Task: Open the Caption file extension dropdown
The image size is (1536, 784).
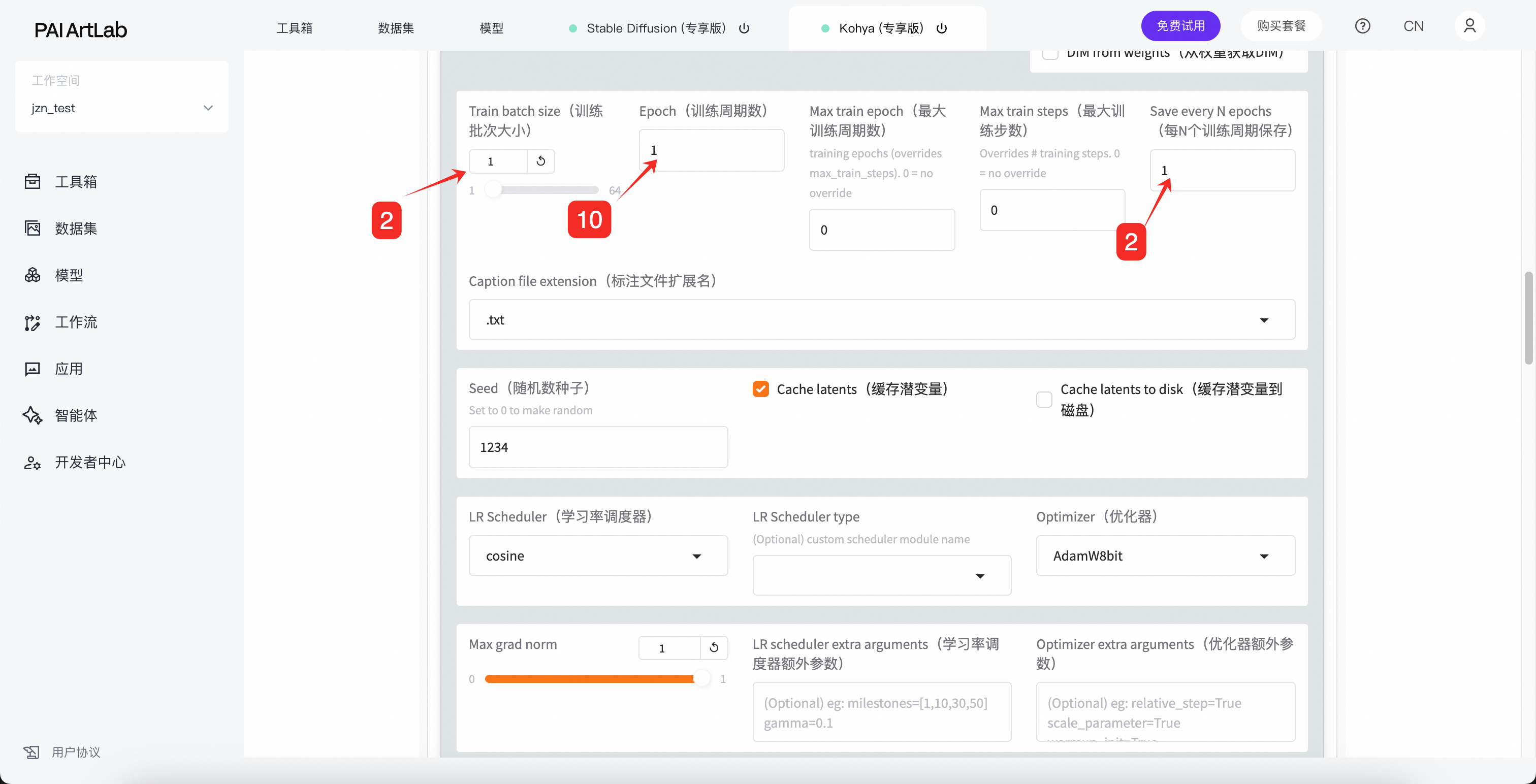Action: [881, 319]
